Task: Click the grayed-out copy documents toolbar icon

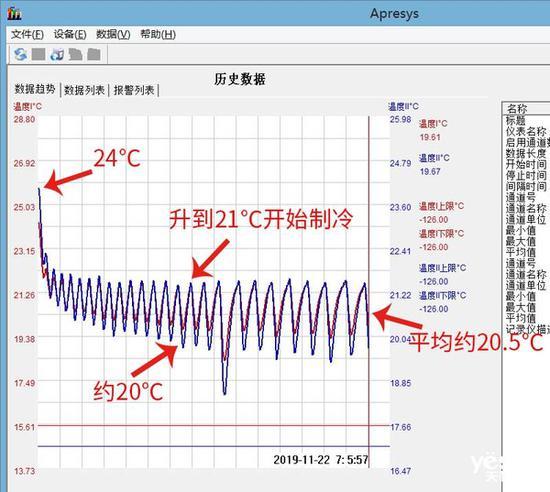Action: point(75,54)
